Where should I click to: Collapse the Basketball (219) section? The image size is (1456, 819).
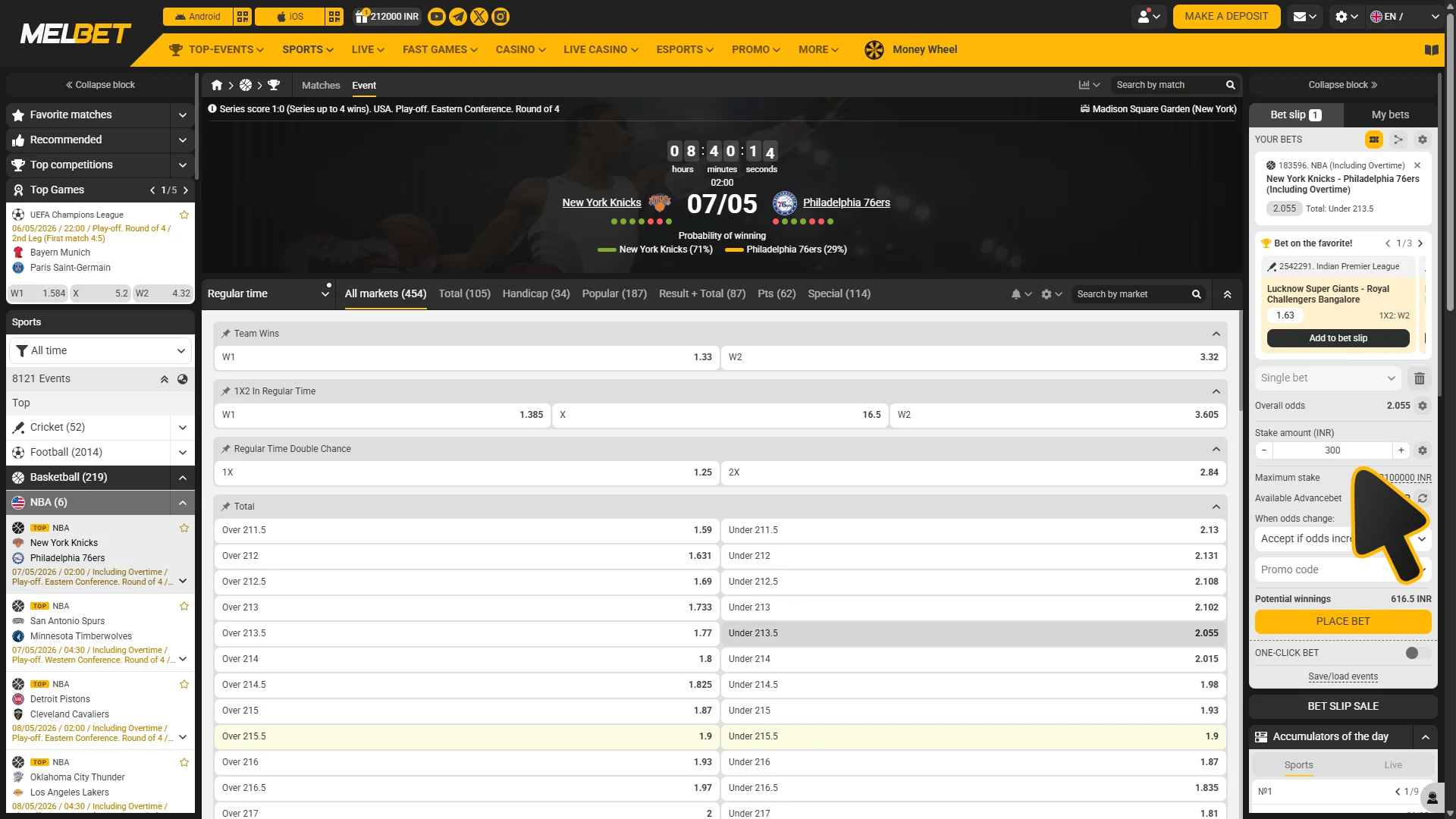tap(182, 478)
